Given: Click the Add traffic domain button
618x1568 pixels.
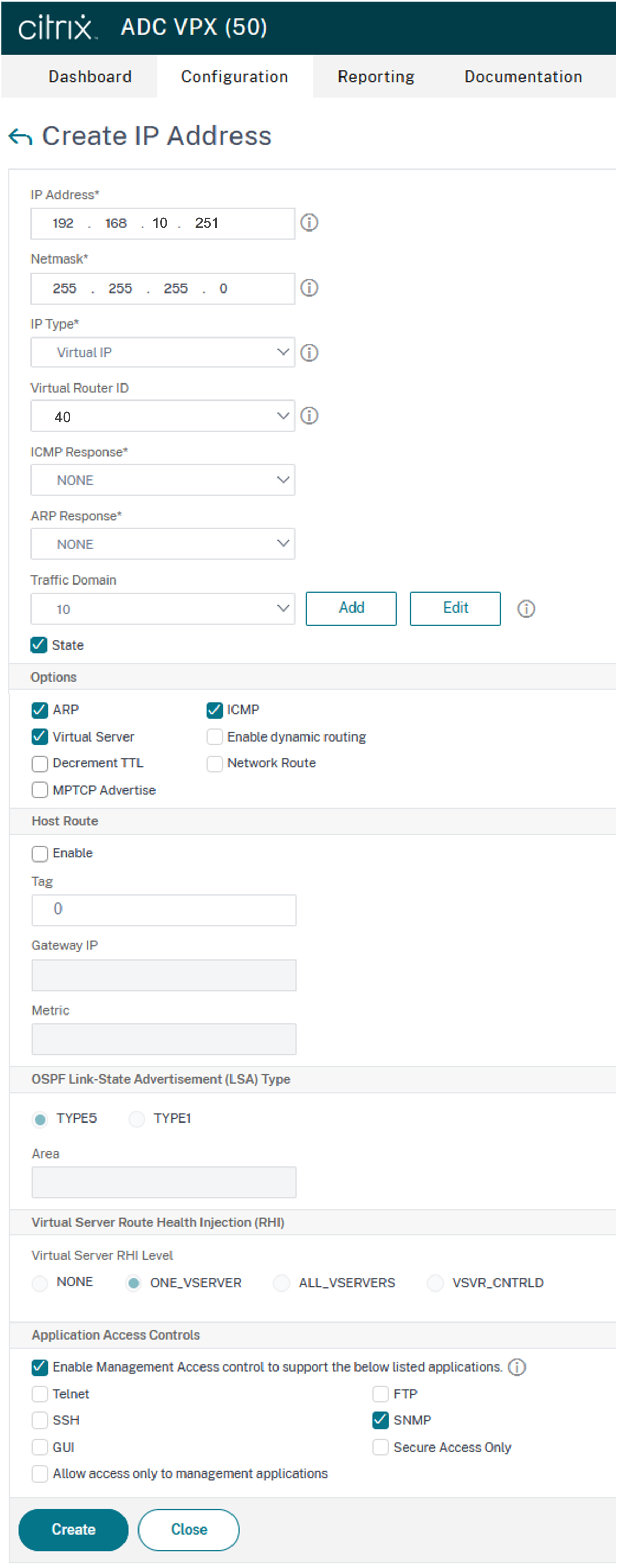Looking at the screenshot, I should (x=351, y=609).
